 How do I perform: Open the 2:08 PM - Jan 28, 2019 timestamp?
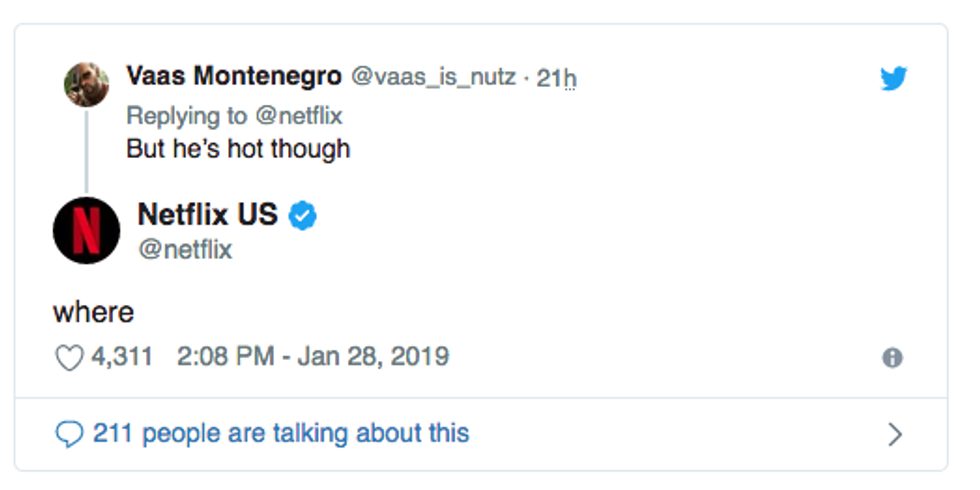click(x=313, y=356)
